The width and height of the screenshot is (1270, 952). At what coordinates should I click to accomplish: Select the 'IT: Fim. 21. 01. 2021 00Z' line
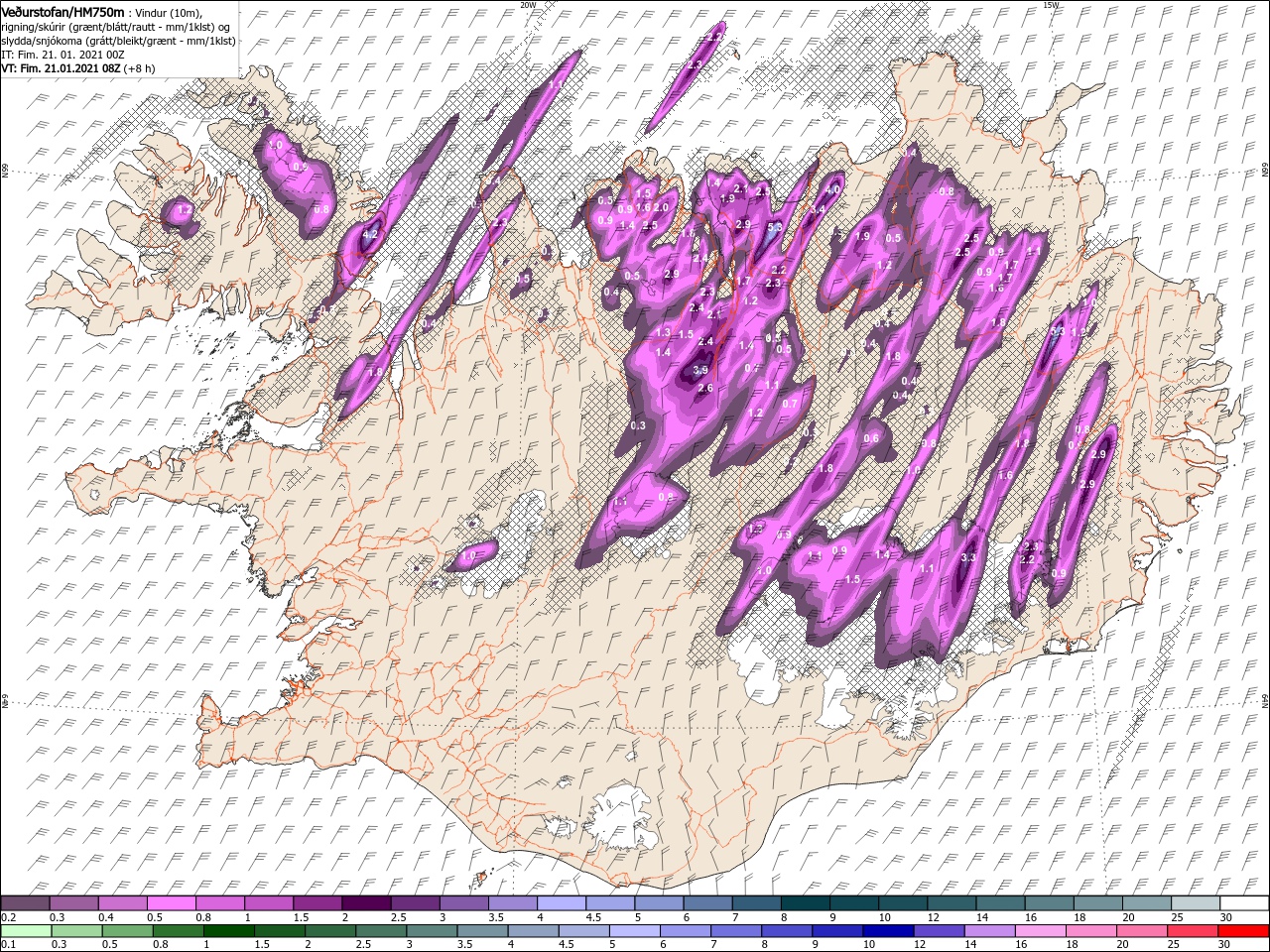pyautogui.click(x=62, y=54)
